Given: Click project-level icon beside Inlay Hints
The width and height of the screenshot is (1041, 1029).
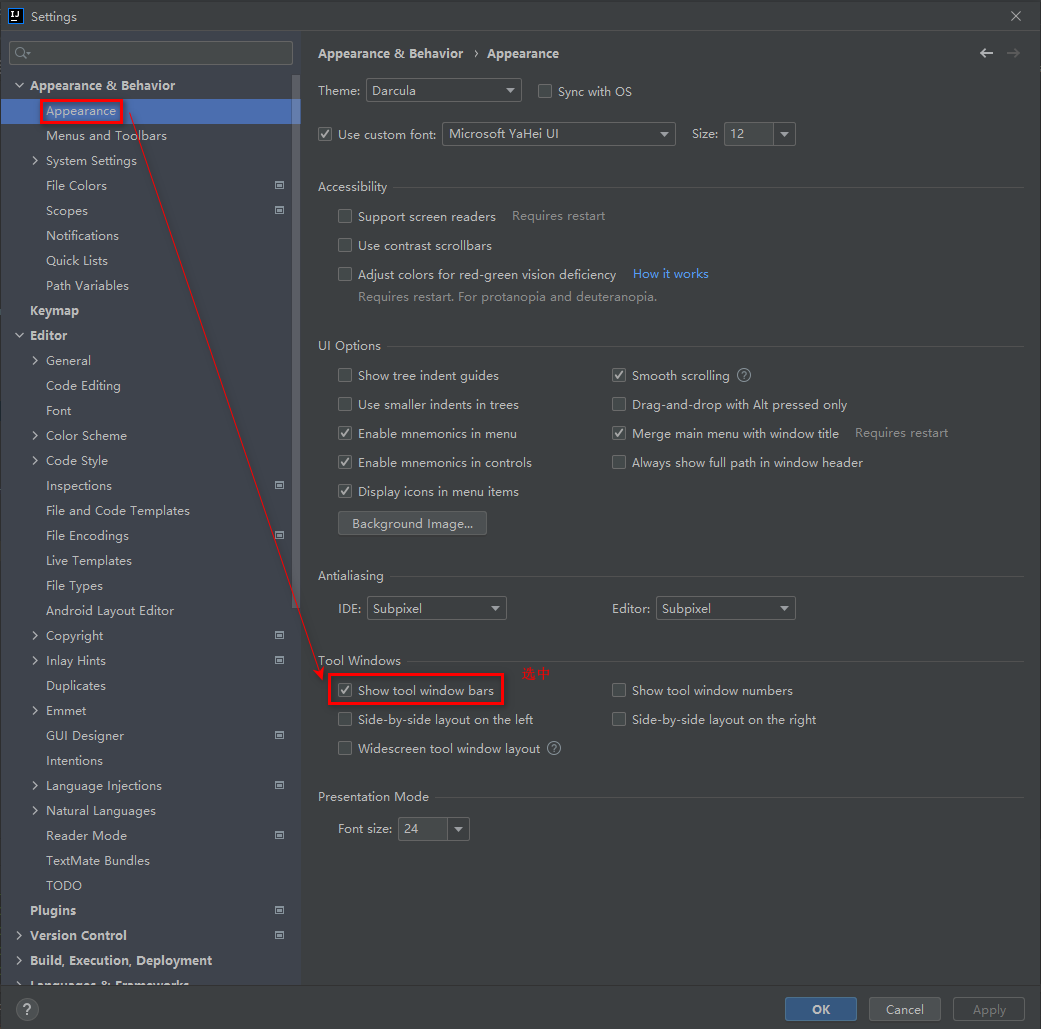Looking at the screenshot, I should click(x=280, y=661).
